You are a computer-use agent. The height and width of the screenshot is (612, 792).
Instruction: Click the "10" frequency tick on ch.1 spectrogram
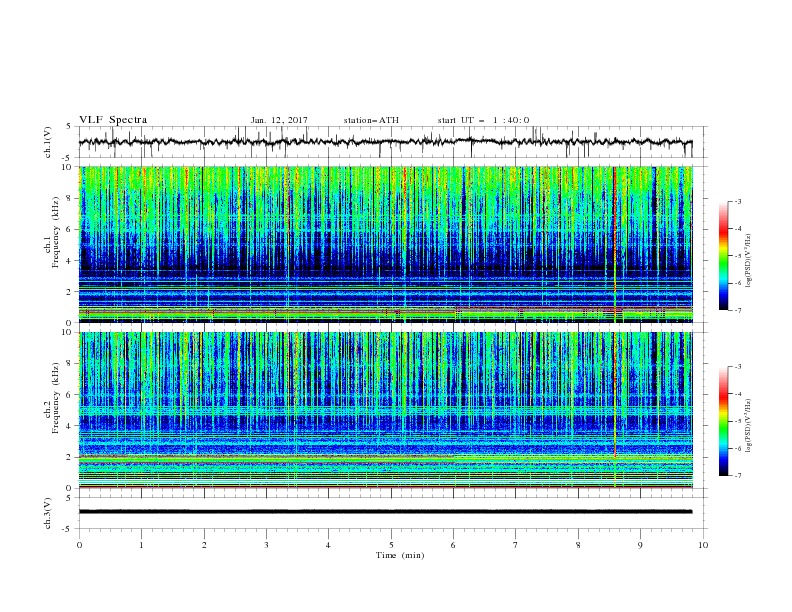(x=69, y=167)
